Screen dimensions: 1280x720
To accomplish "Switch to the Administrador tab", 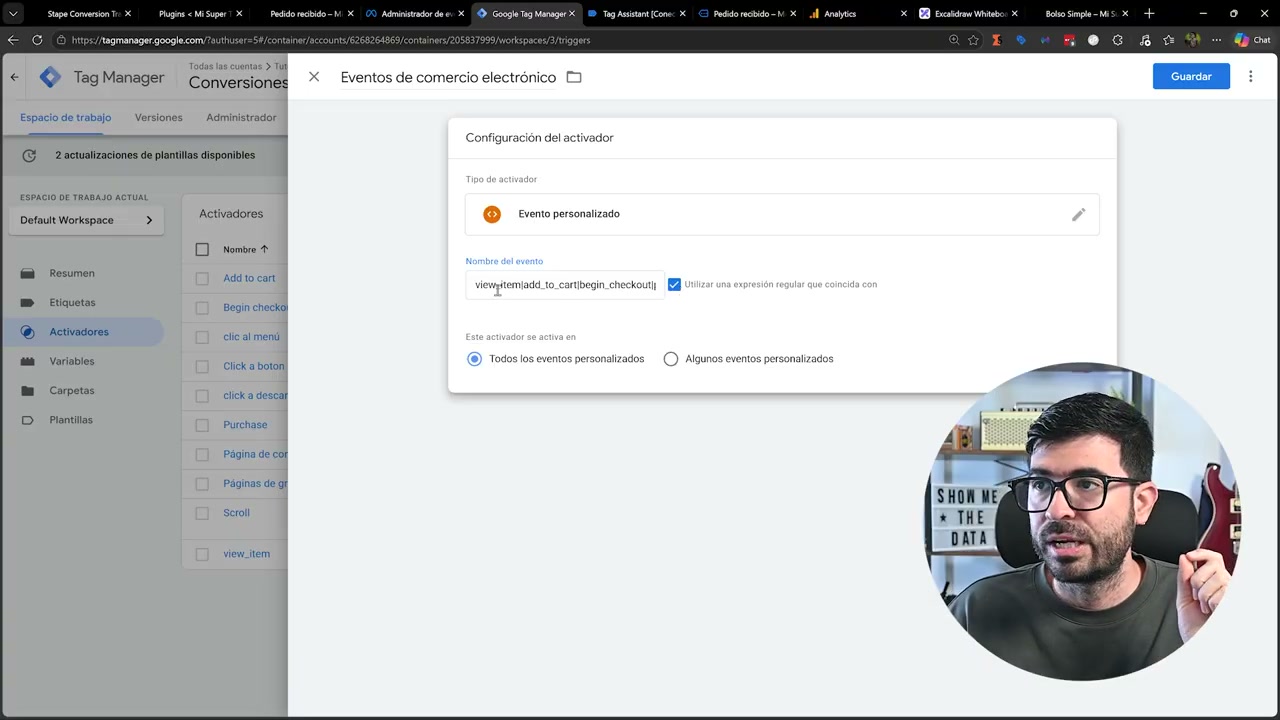I will click(241, 117).
